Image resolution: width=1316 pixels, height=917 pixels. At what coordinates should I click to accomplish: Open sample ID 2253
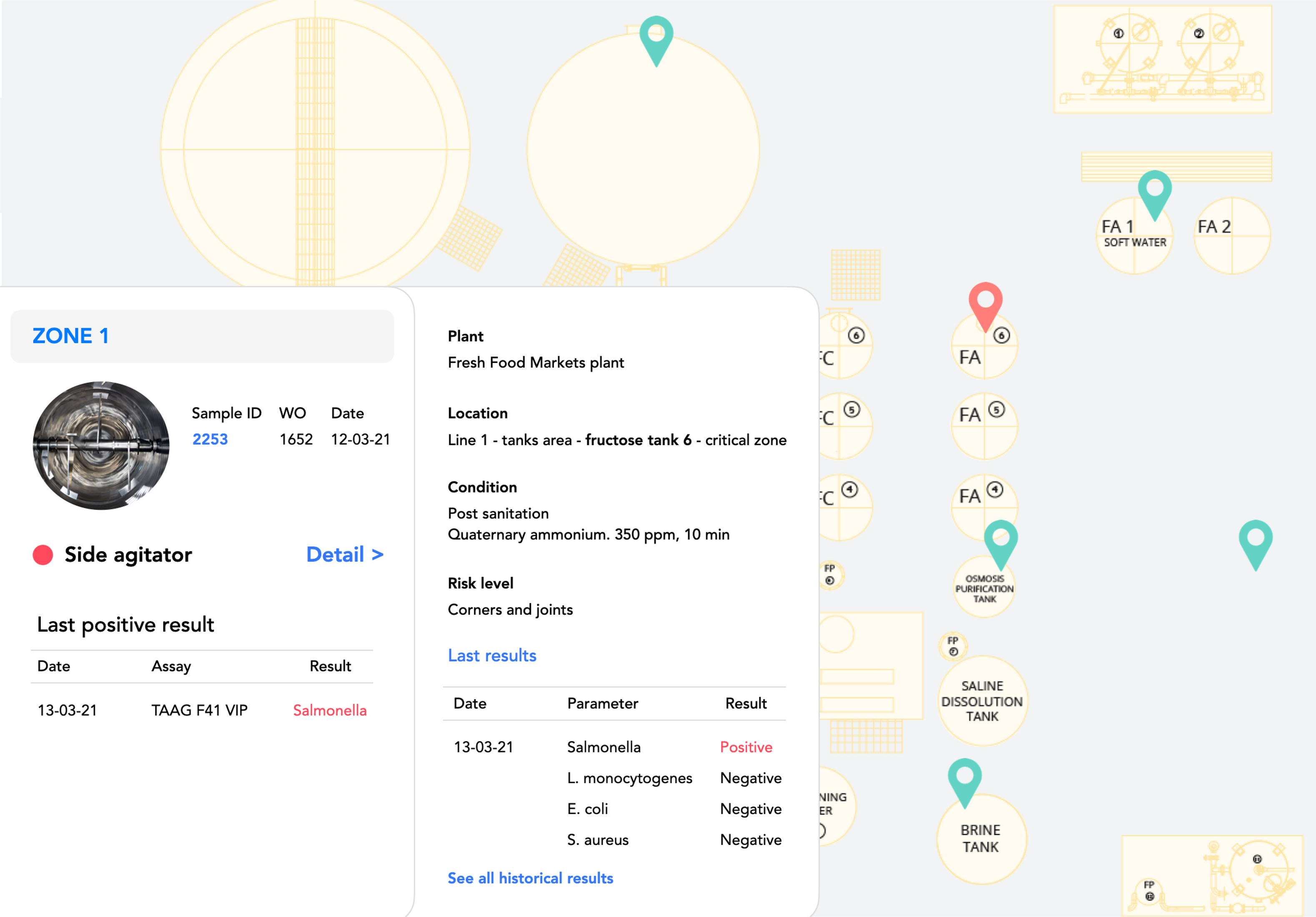[x=210, y=439]
